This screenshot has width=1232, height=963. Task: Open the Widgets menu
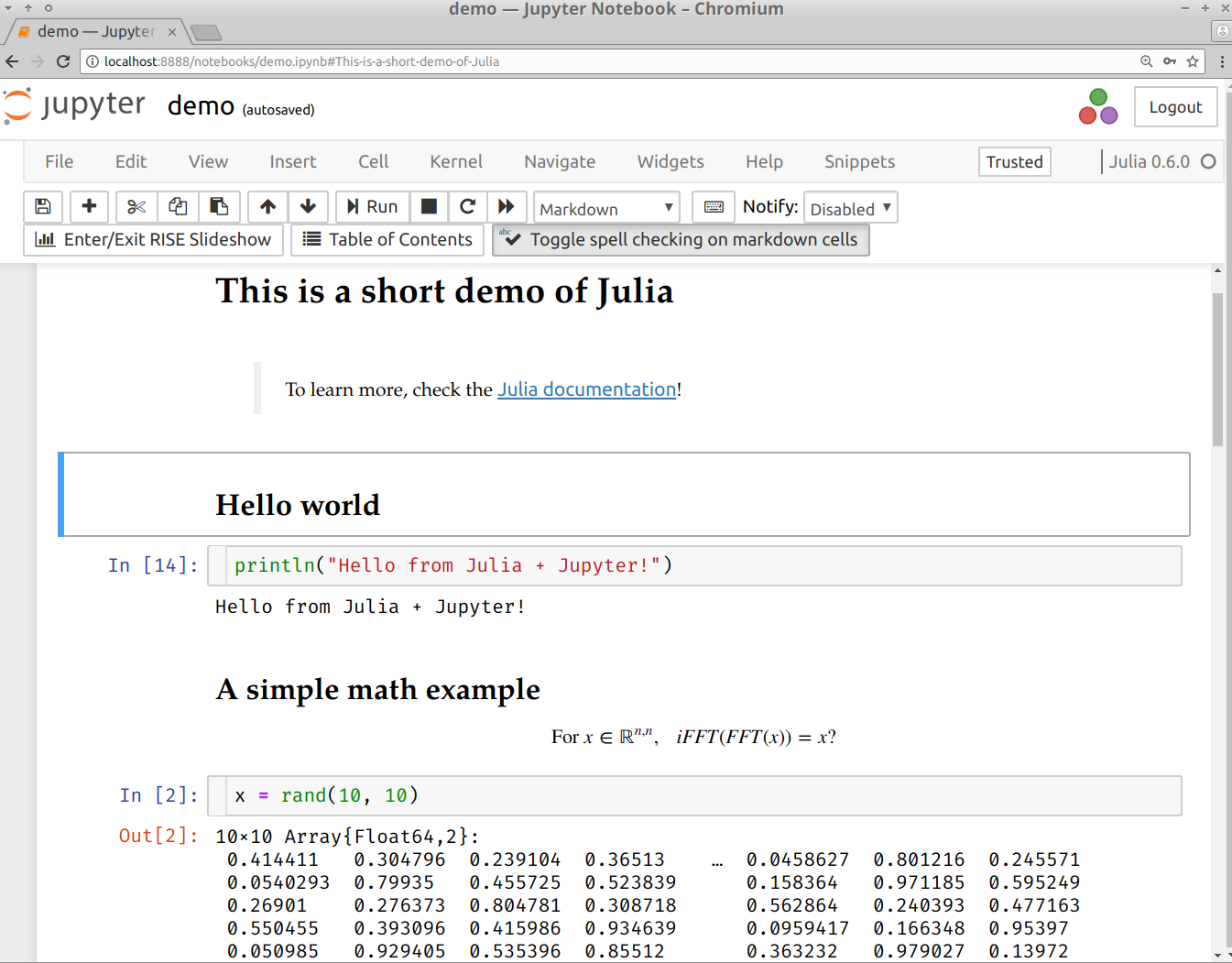[x=671, y=161]
